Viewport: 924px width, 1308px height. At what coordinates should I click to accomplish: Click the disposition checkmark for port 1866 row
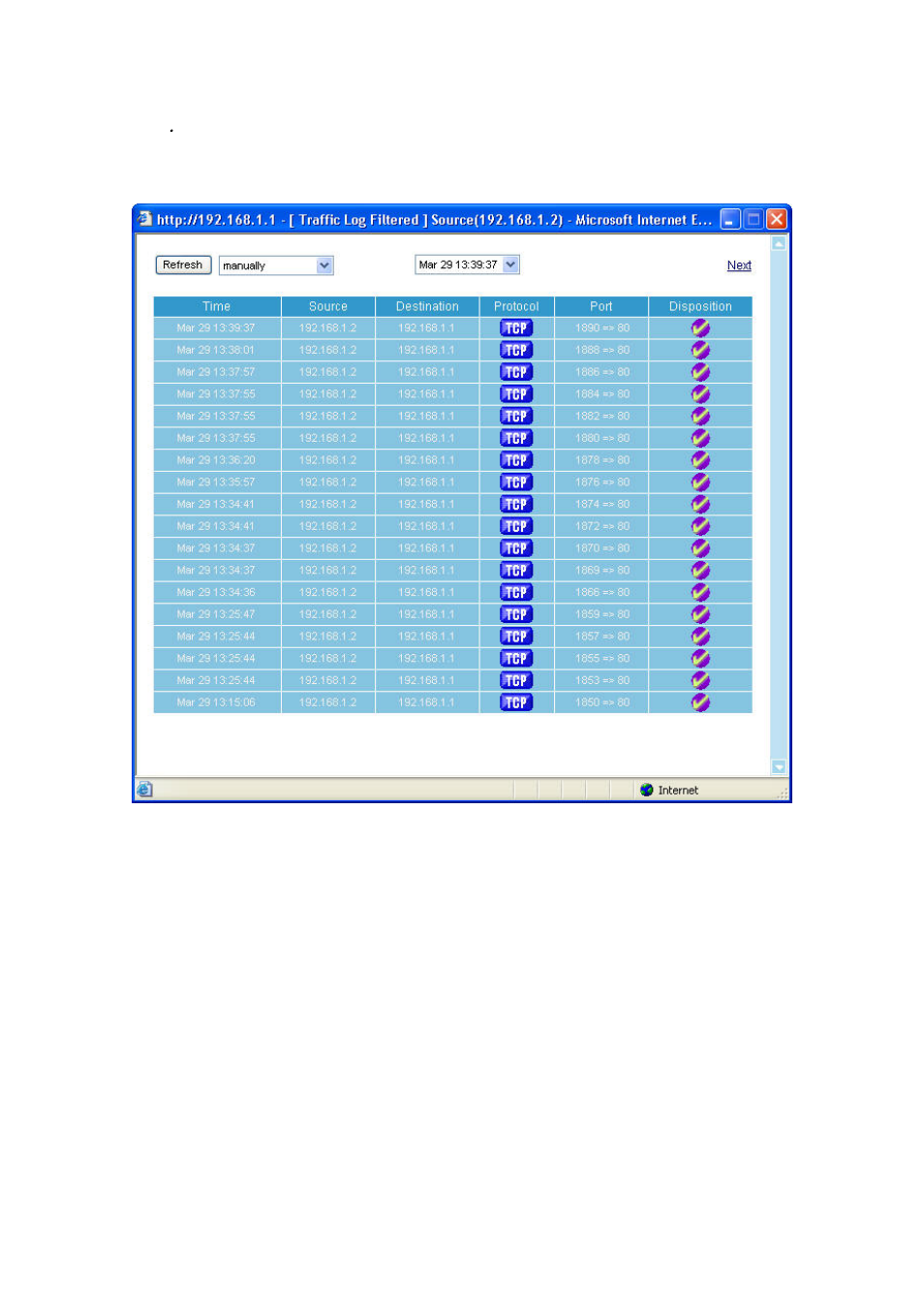700,593
